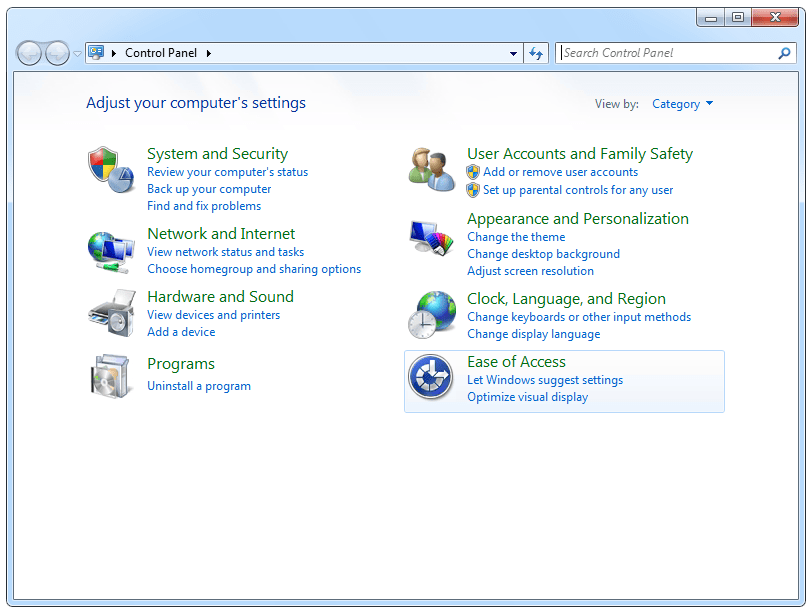Open Choose homegroup and sharing options
Viewport: 812px width, 612px height.
(x=254, y=269)
